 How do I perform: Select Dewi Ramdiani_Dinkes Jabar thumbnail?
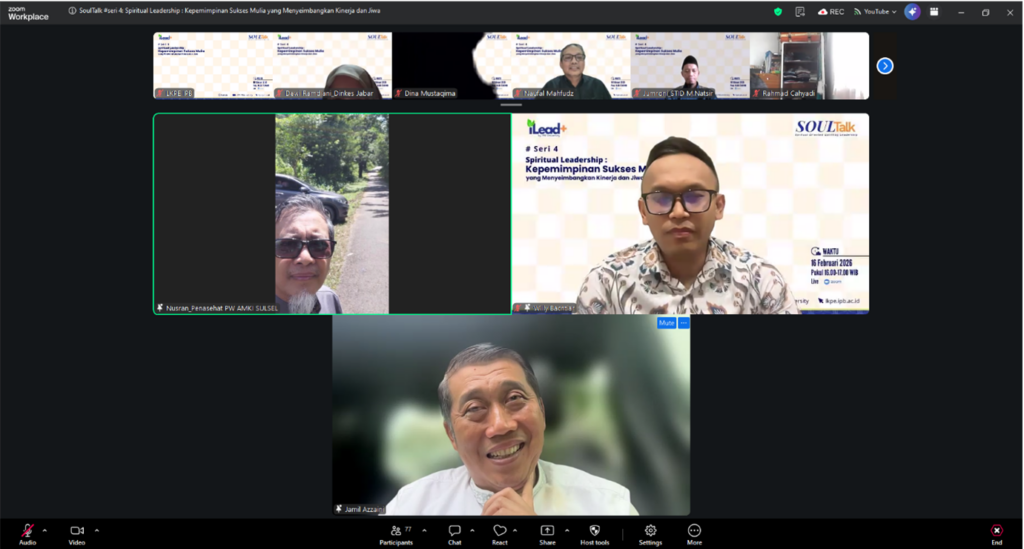click(x=332, y=66)
